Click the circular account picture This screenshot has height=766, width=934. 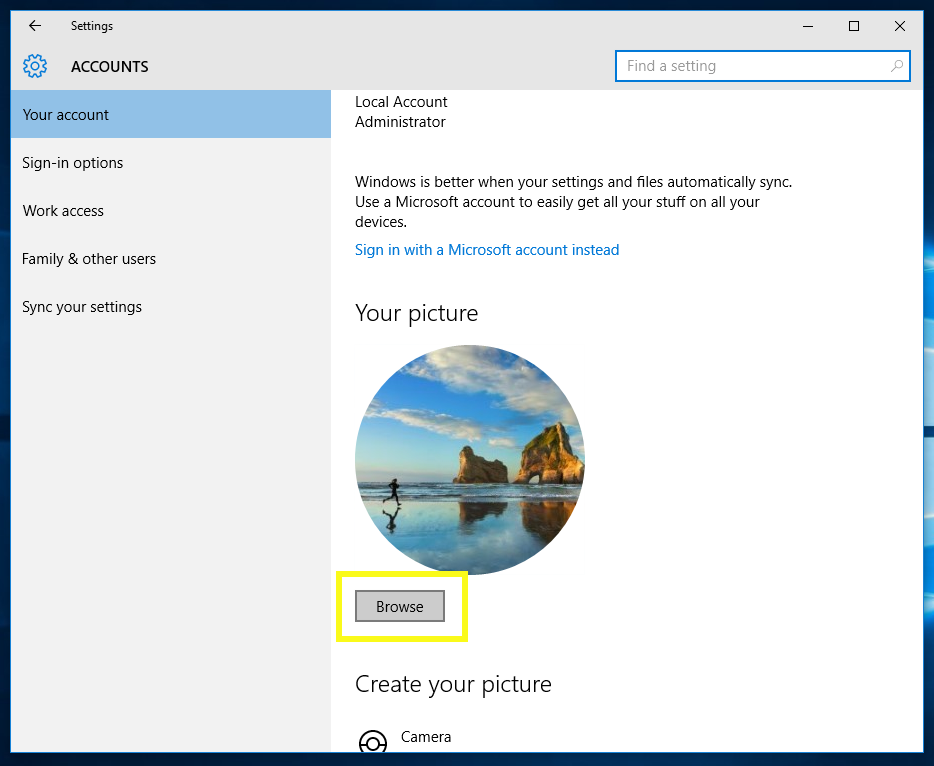[470, 459]
